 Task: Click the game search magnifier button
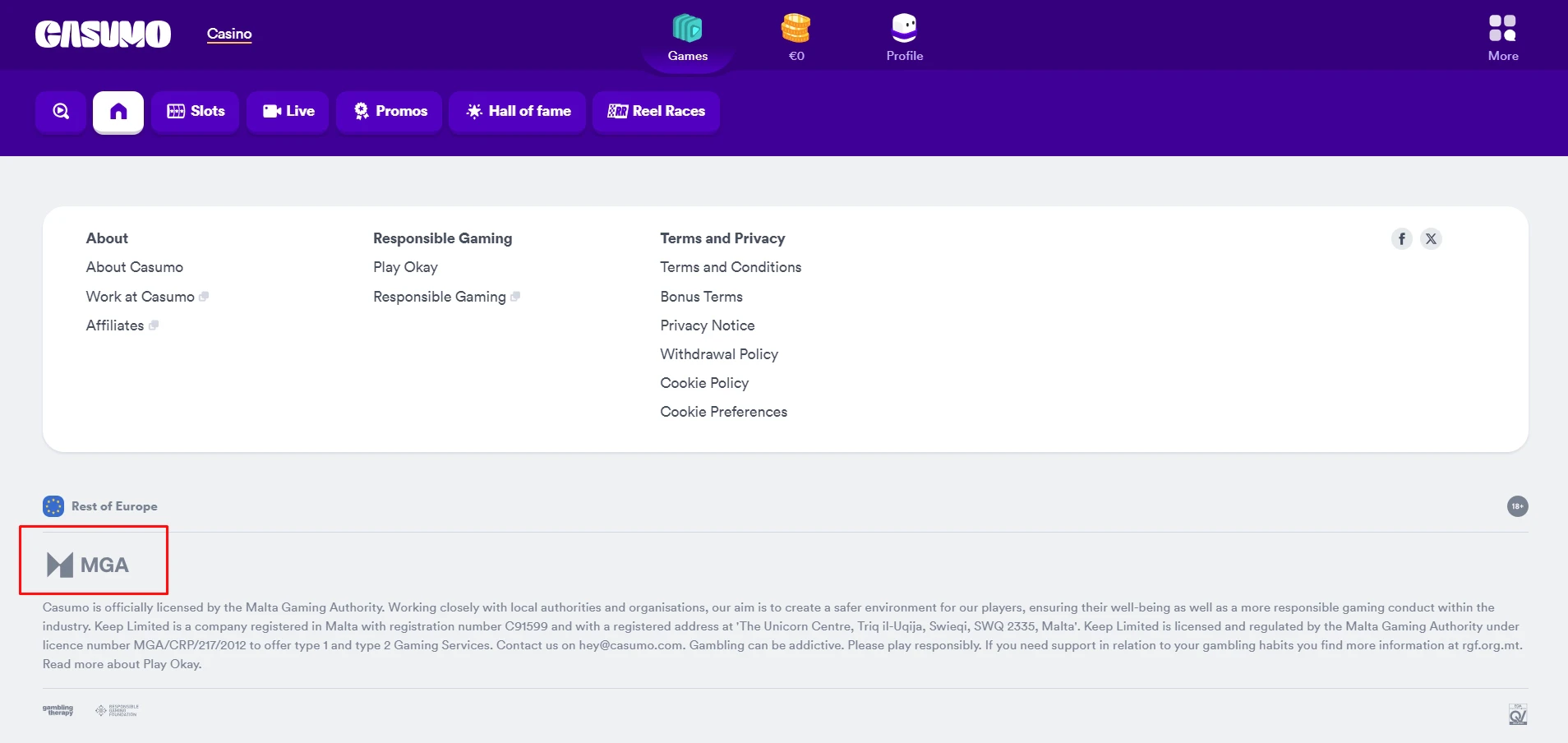click(x=61, y=111)
